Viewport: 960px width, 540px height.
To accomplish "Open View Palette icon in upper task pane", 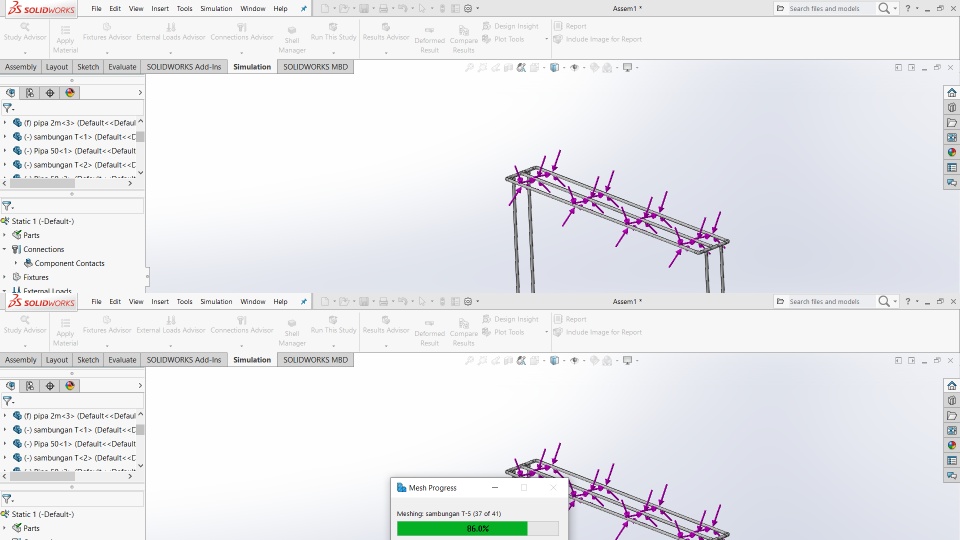I will (x=951, y=138).
